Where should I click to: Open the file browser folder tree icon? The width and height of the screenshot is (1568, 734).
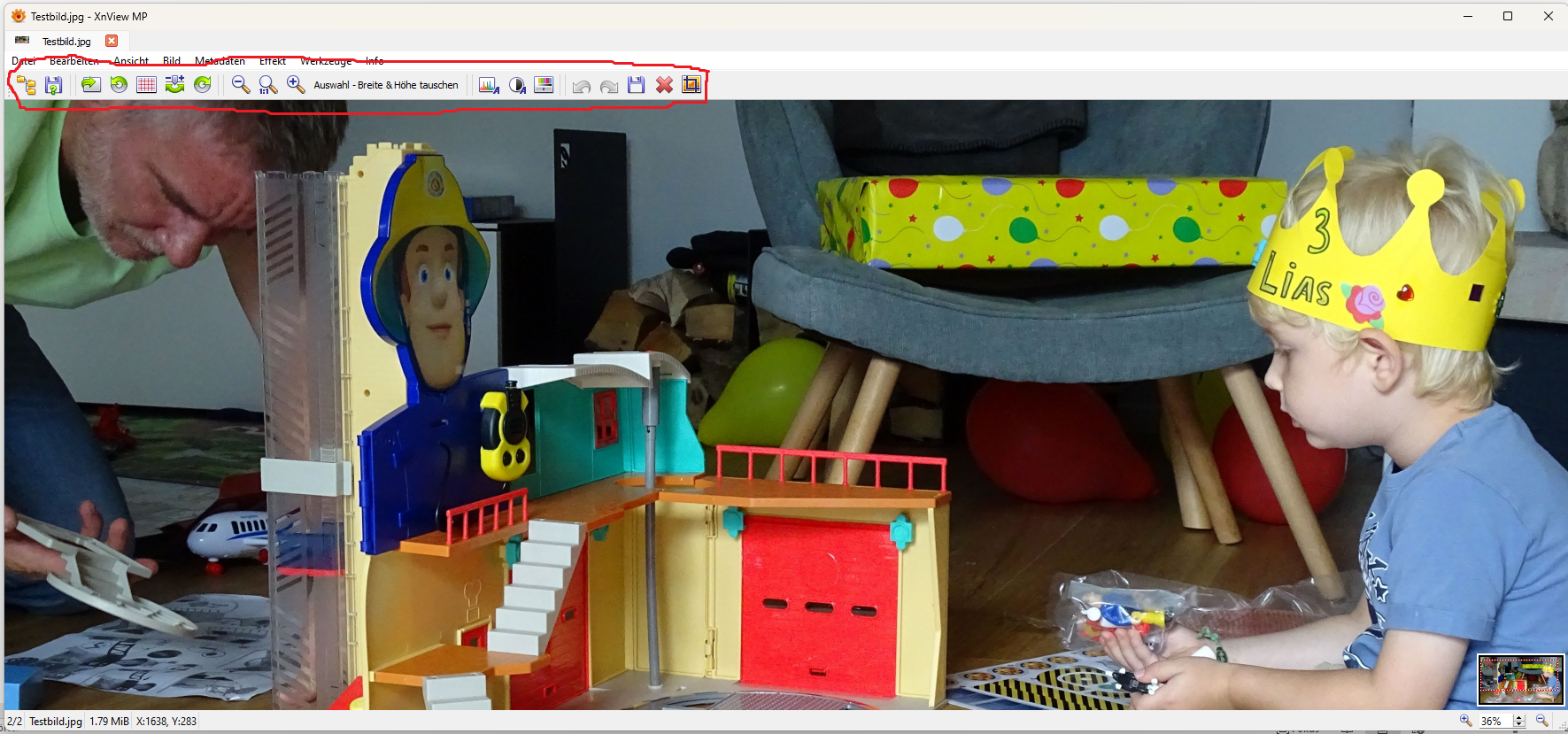[x=26, y=85]
